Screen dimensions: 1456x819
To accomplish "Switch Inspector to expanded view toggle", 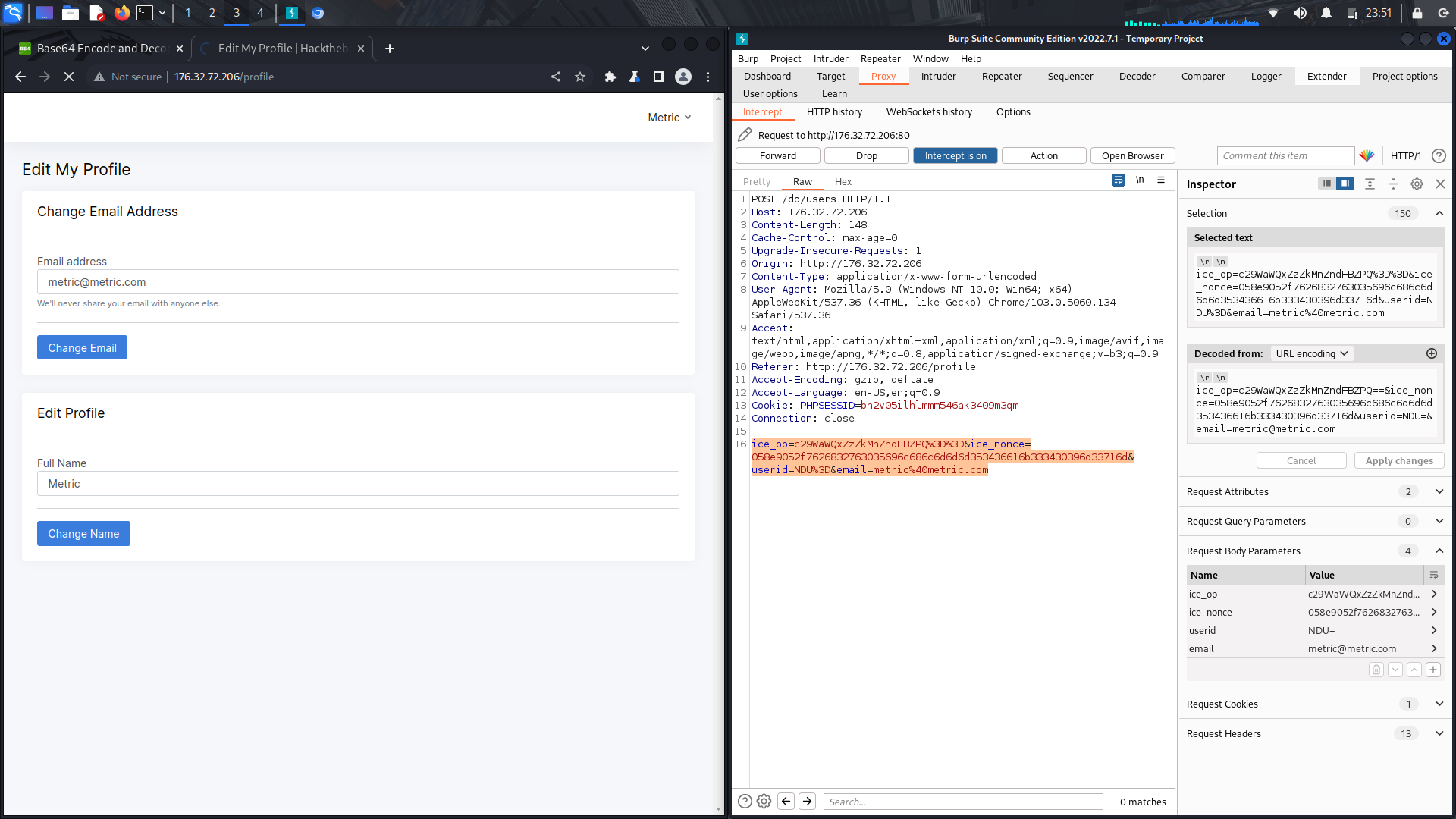I will pos(1346,184).
